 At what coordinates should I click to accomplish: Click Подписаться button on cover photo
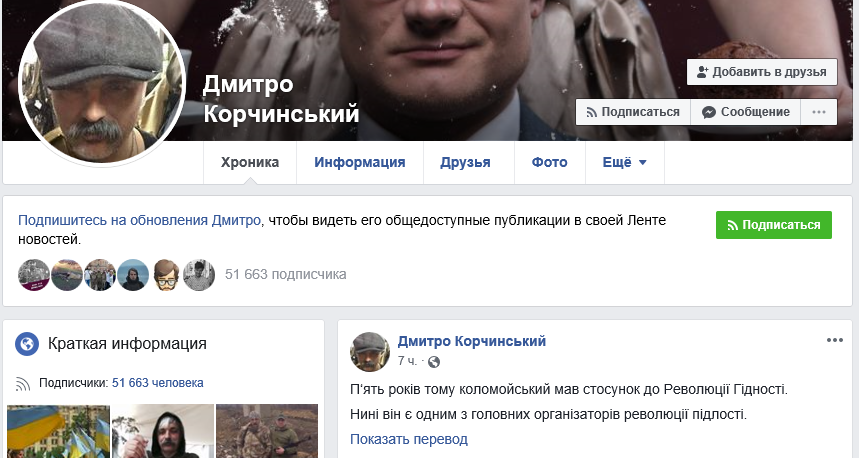633,112
